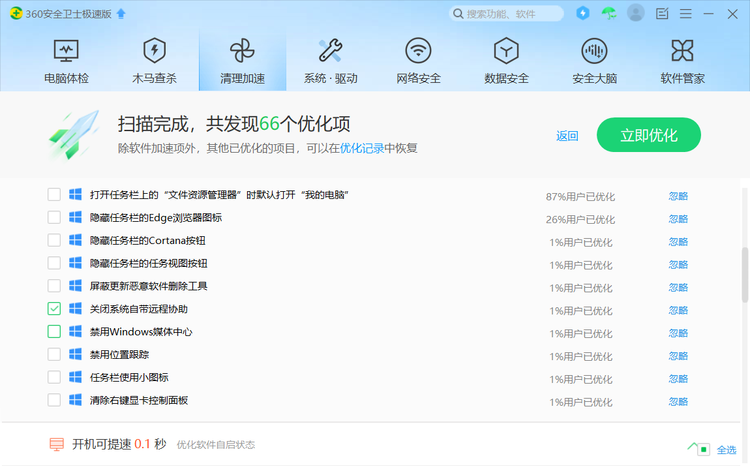Collapse the 开机可提速 section with chevron
This screenshot has height=473, width=750.
click(692, 447)
